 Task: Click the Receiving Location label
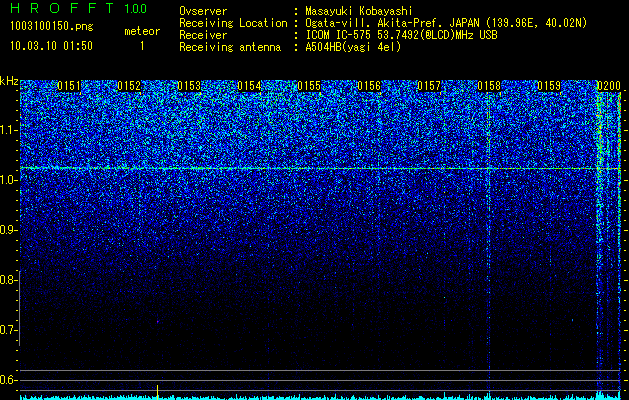point(233,23)
